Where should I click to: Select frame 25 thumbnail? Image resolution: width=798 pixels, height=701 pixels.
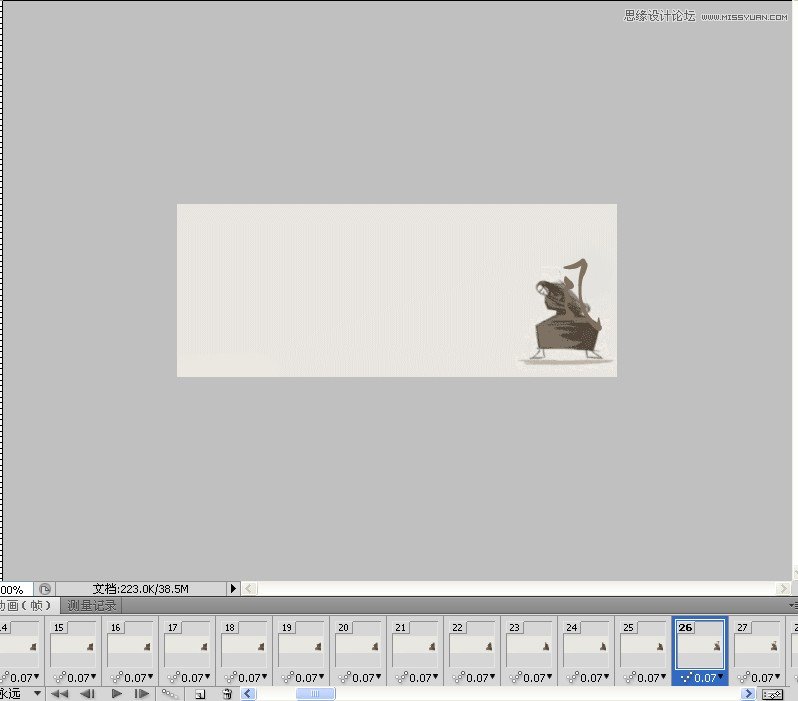[643, 644]
